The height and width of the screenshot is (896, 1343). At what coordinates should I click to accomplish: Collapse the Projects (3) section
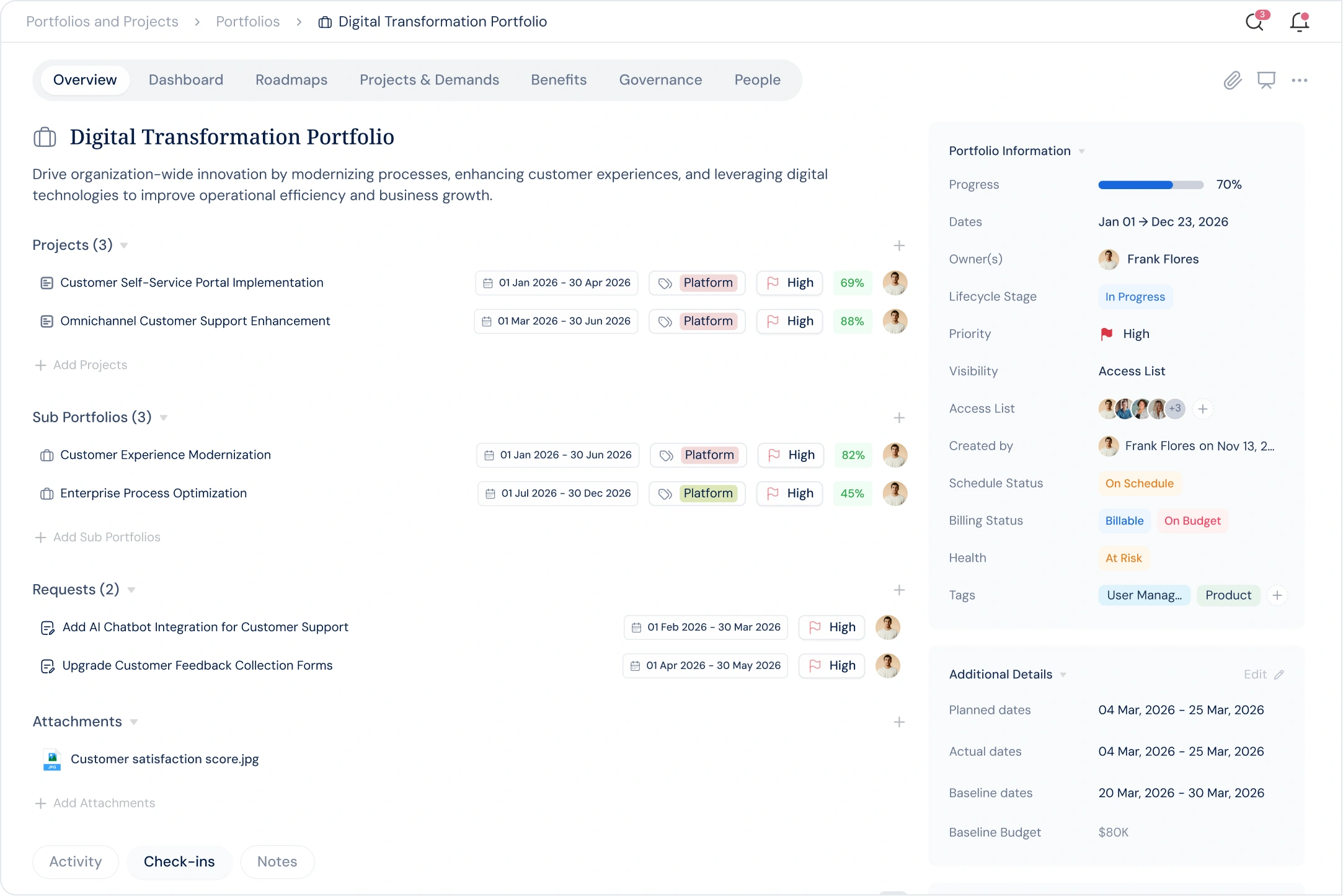pyautogui.click(x=124, y=246)
